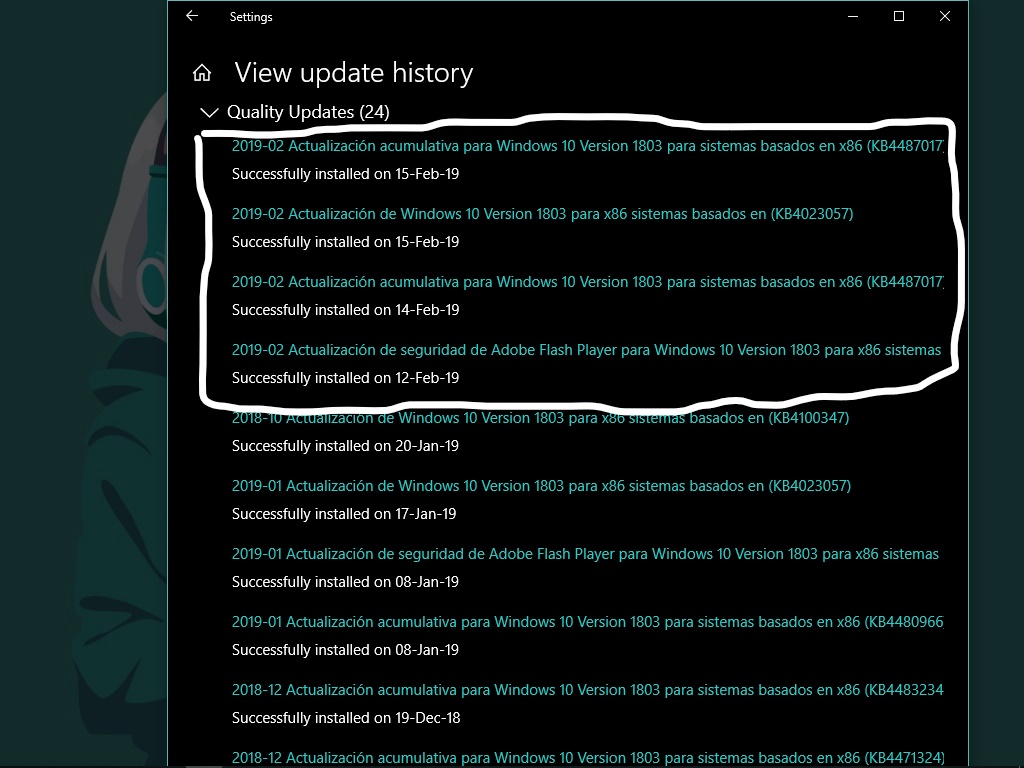This screenshot has width=1024, height=768.
Task: Collapse the Quality Updates section
Action: click(208, 112)
